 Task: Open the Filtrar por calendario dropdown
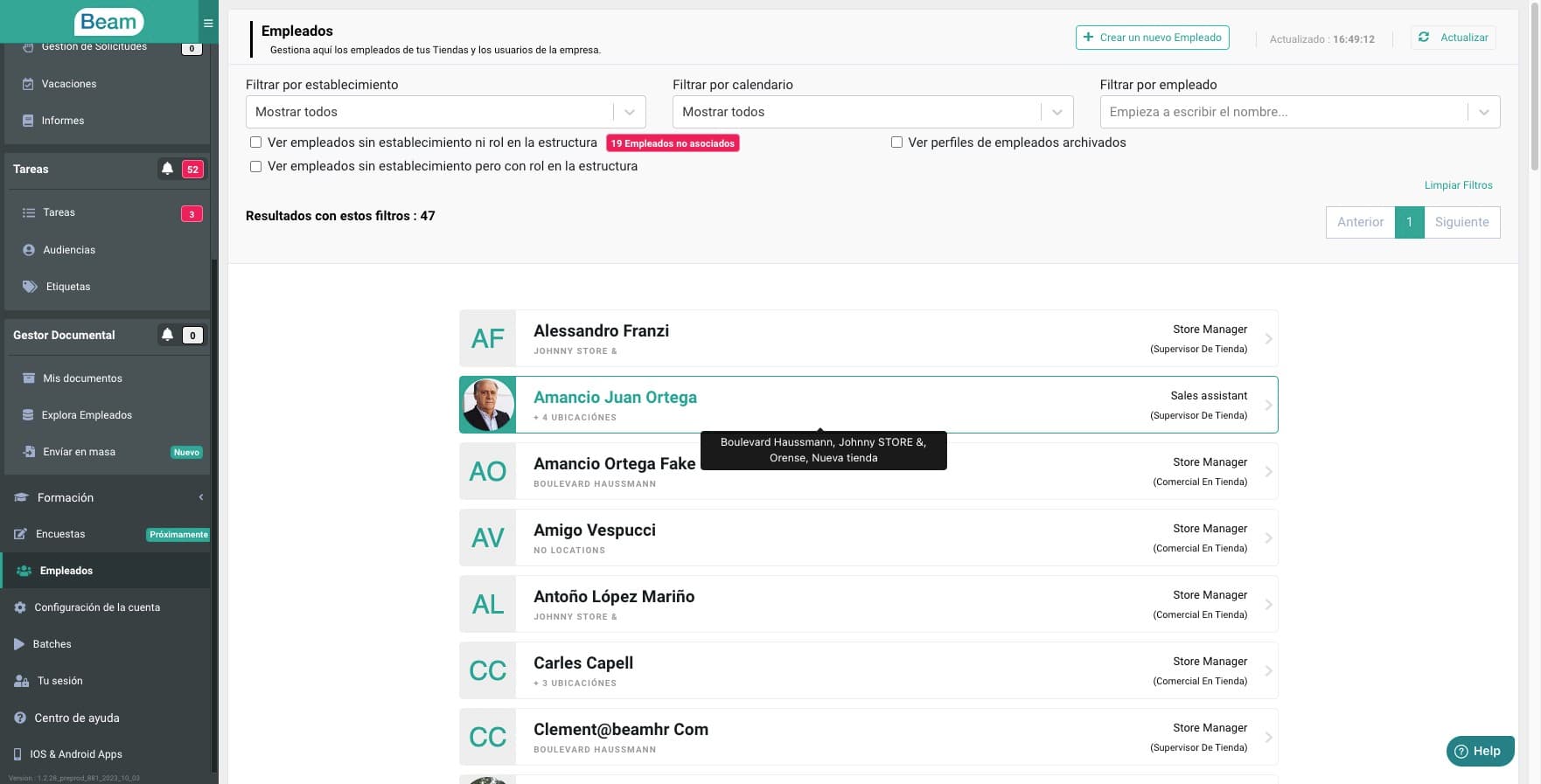(x=873, y=112)
